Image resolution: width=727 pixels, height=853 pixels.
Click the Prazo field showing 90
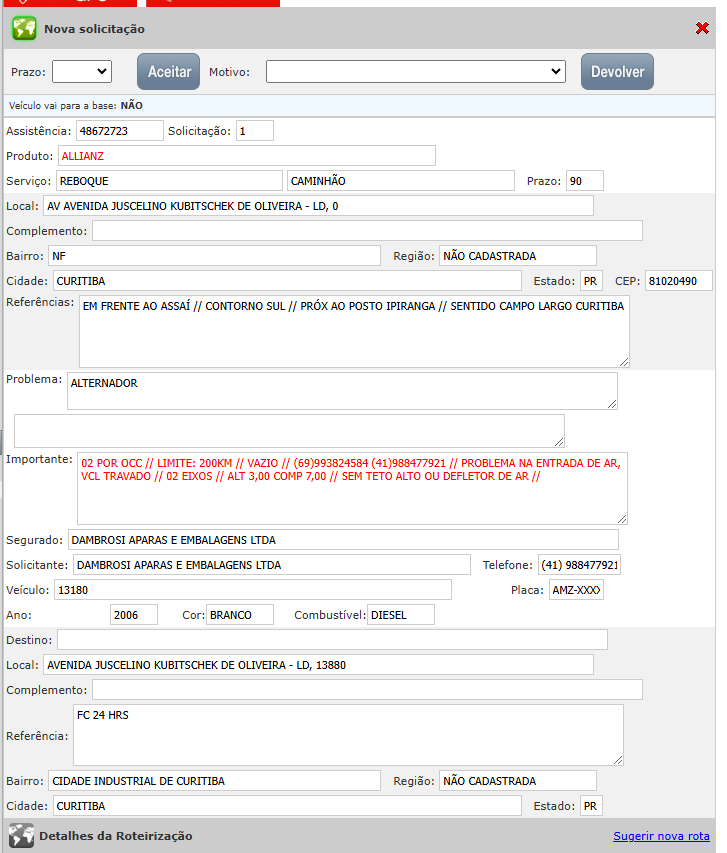(584, 181)
